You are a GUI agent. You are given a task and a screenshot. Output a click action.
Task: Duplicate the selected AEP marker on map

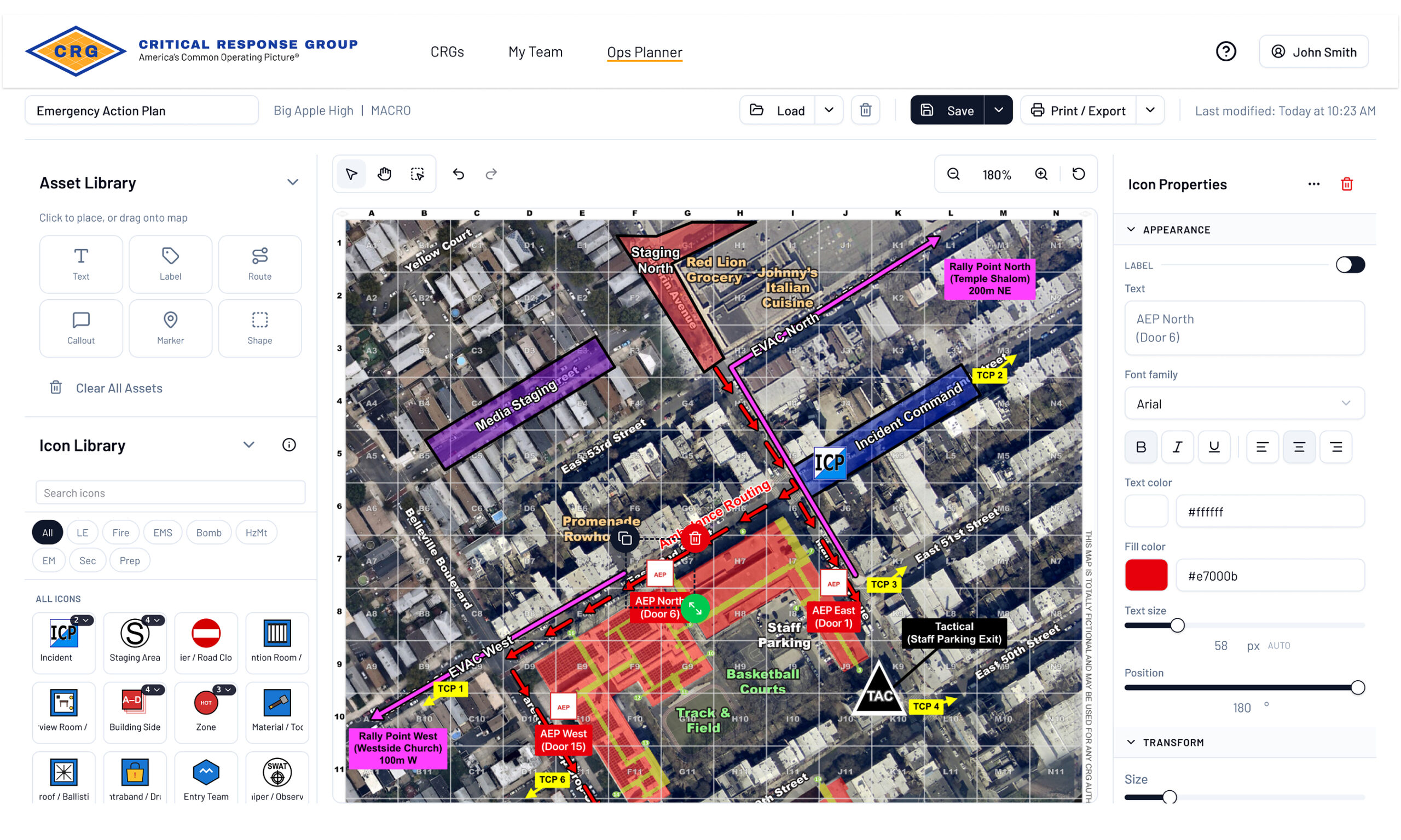[625, 539]
